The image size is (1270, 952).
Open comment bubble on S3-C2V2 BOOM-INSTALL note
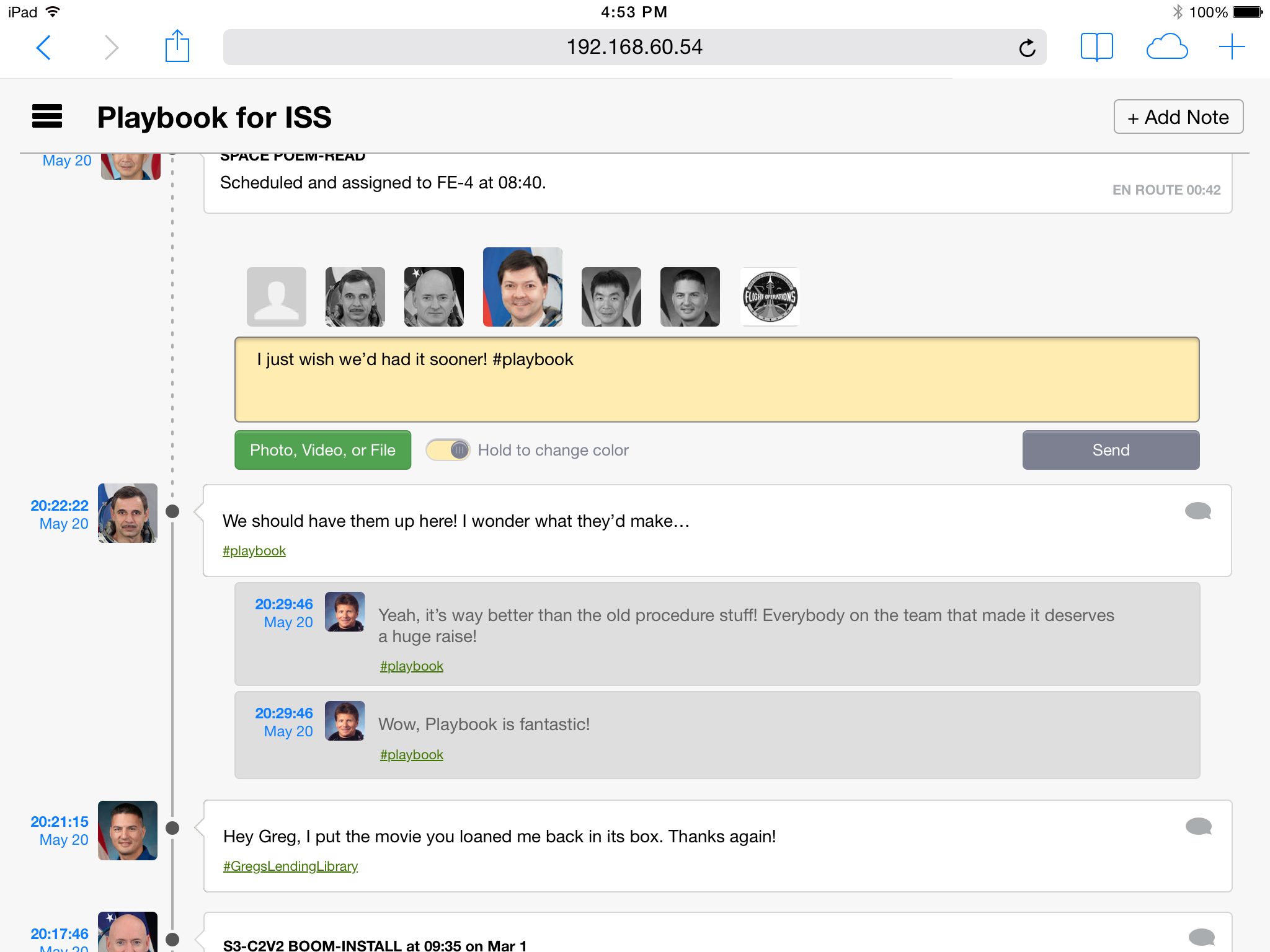(1201, 937)
